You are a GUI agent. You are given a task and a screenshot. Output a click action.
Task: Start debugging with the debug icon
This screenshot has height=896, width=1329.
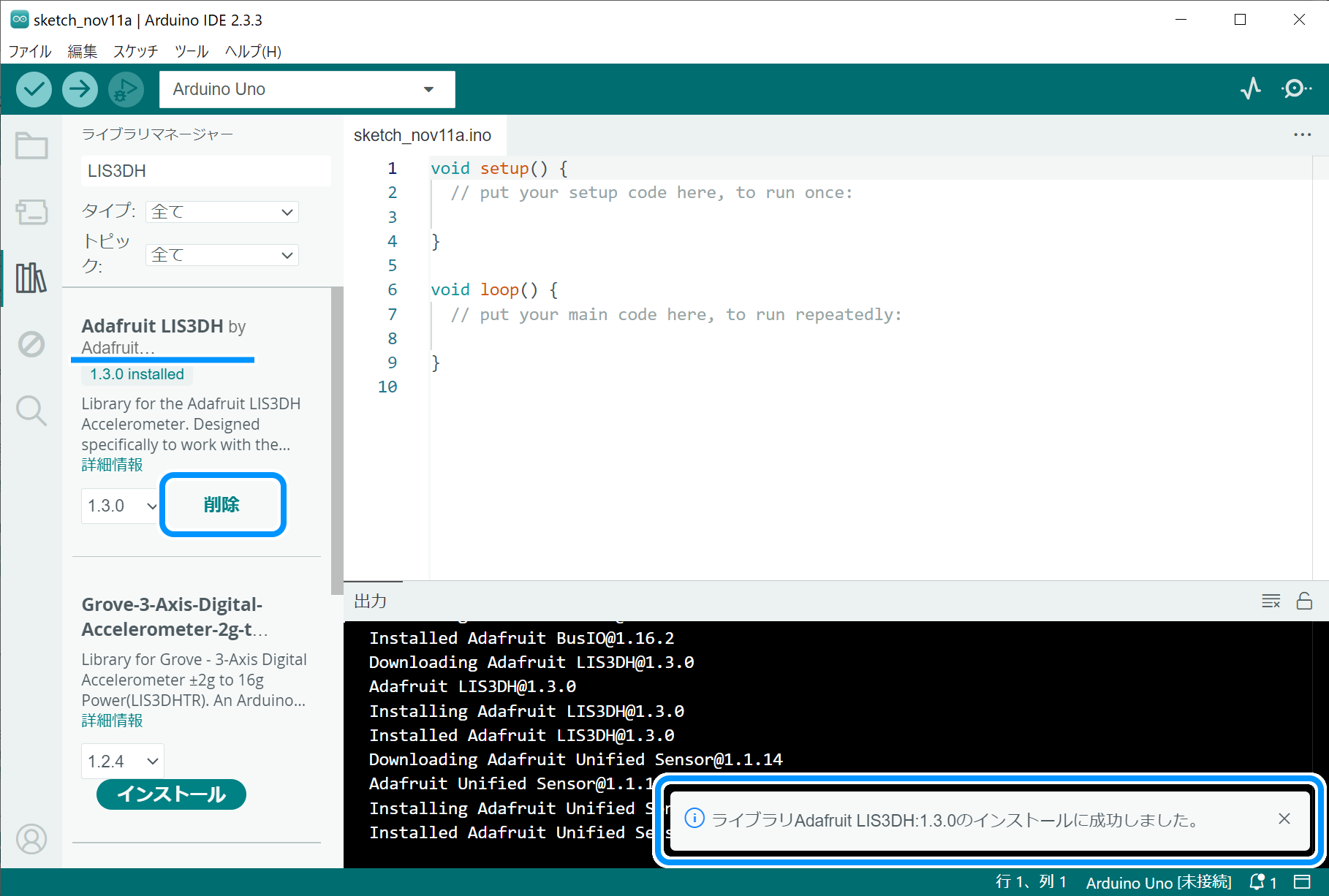coord(126,89)
